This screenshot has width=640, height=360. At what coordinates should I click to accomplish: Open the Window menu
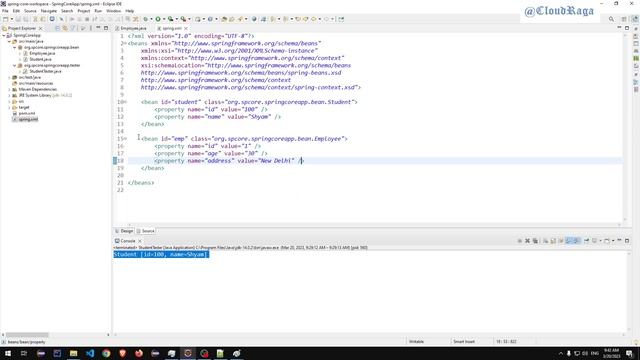pyautogui.click(x=113, y=11)
